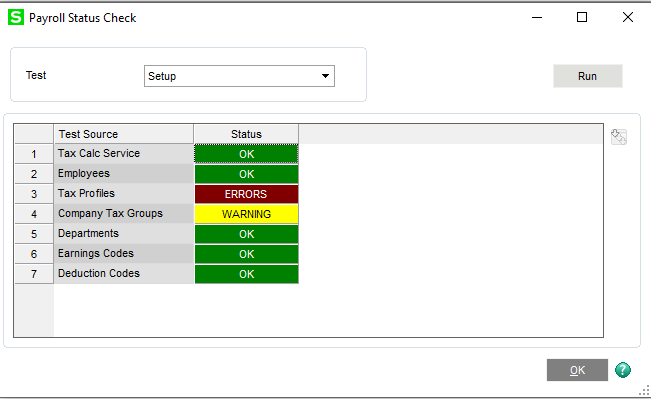The image size is (651, 399).
Task: Run the payroll status test
Action: [587, 76]
